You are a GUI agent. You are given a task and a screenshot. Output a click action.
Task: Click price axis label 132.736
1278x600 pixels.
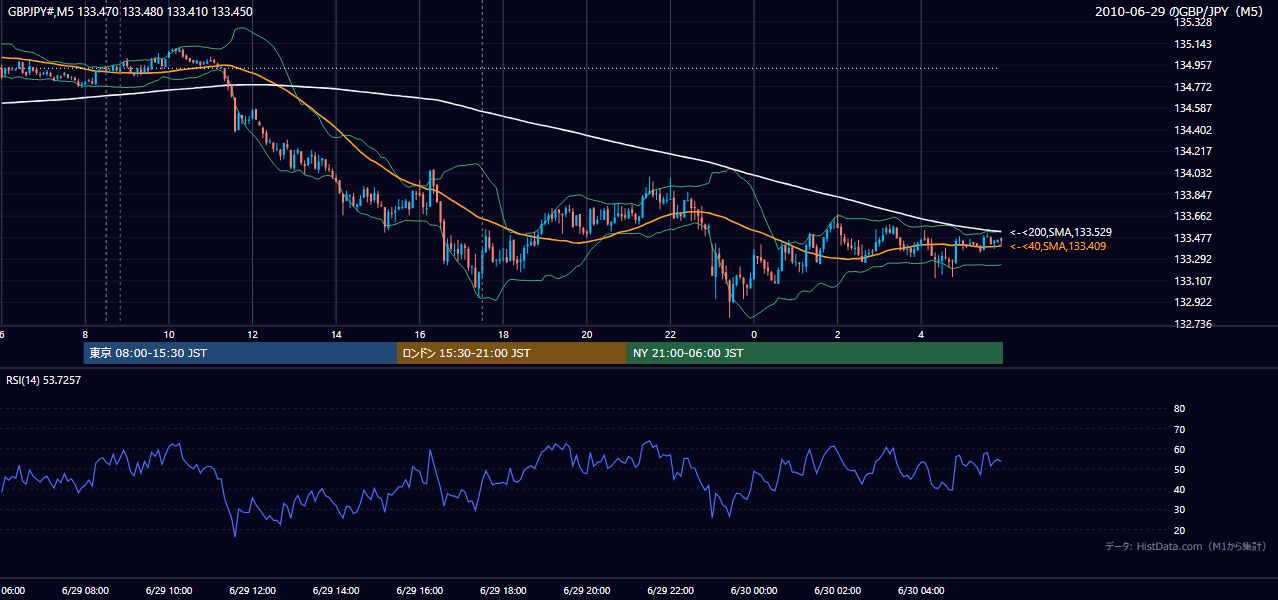pyautogui.click(x=1194, y=324)
